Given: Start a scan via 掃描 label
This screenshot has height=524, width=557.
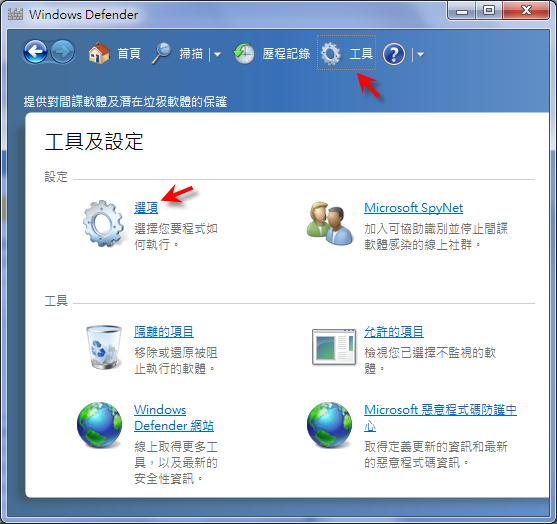Looking at the screenshot, I should click(x=191, y=54).
